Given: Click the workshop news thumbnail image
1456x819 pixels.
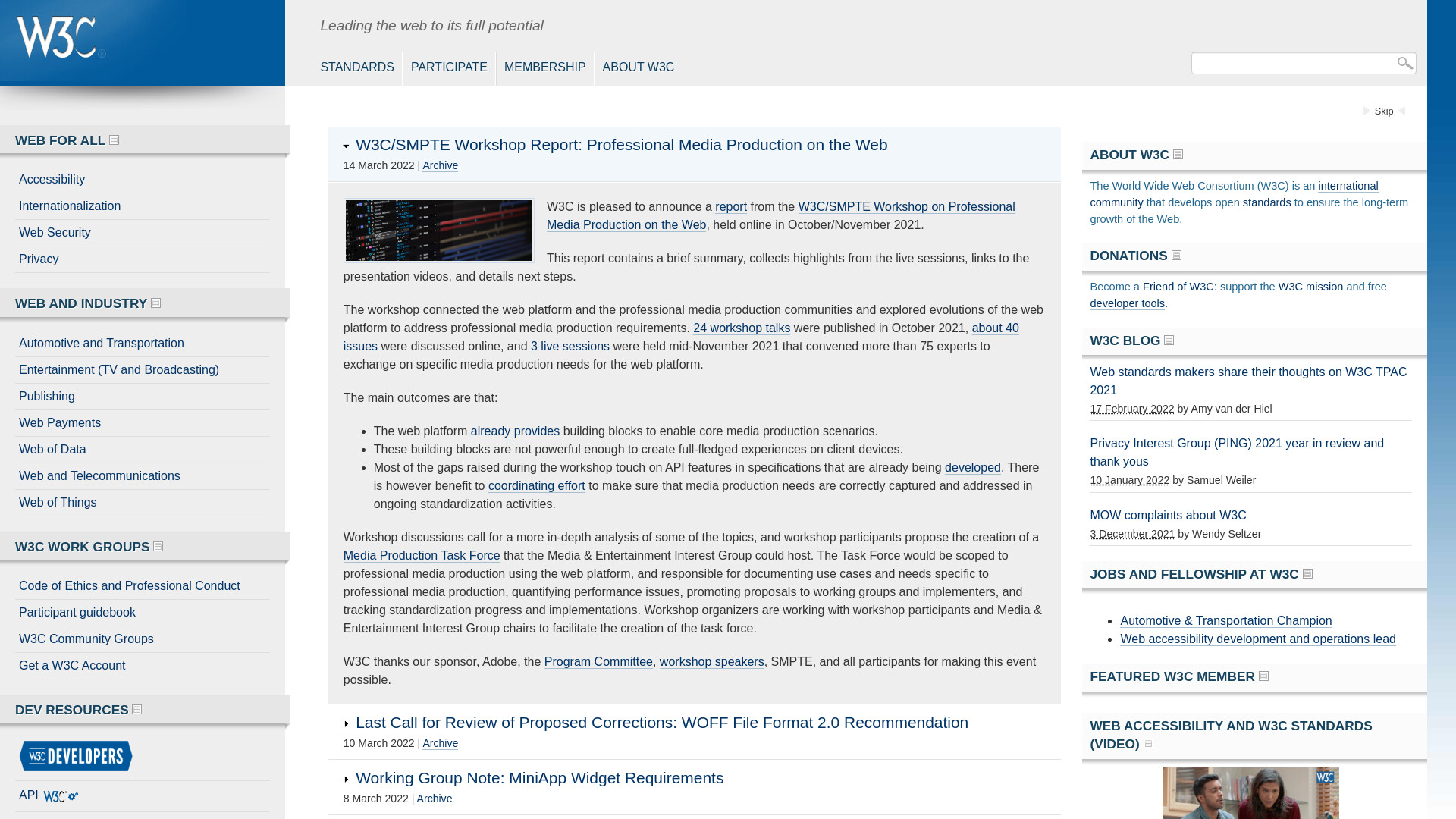Looking at the screenshot, I should (x=439, y=231).
